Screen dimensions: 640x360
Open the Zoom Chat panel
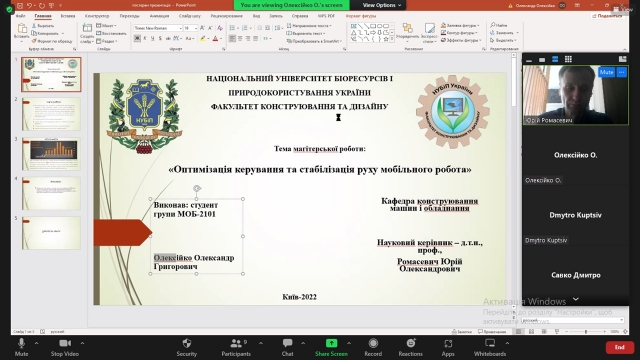pyautogui.click(x=287, y=347)
